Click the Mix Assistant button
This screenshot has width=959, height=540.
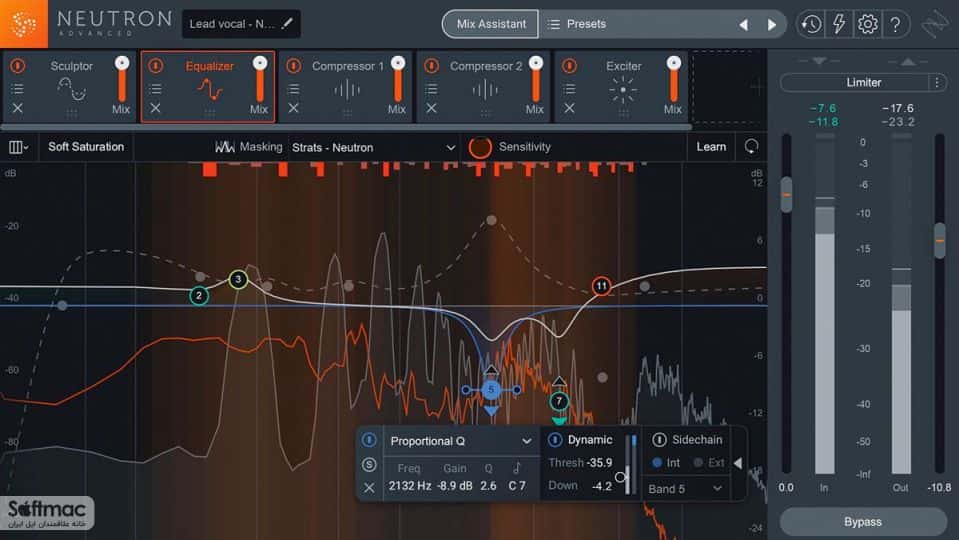pyautogui.click(x=491, y=24)
